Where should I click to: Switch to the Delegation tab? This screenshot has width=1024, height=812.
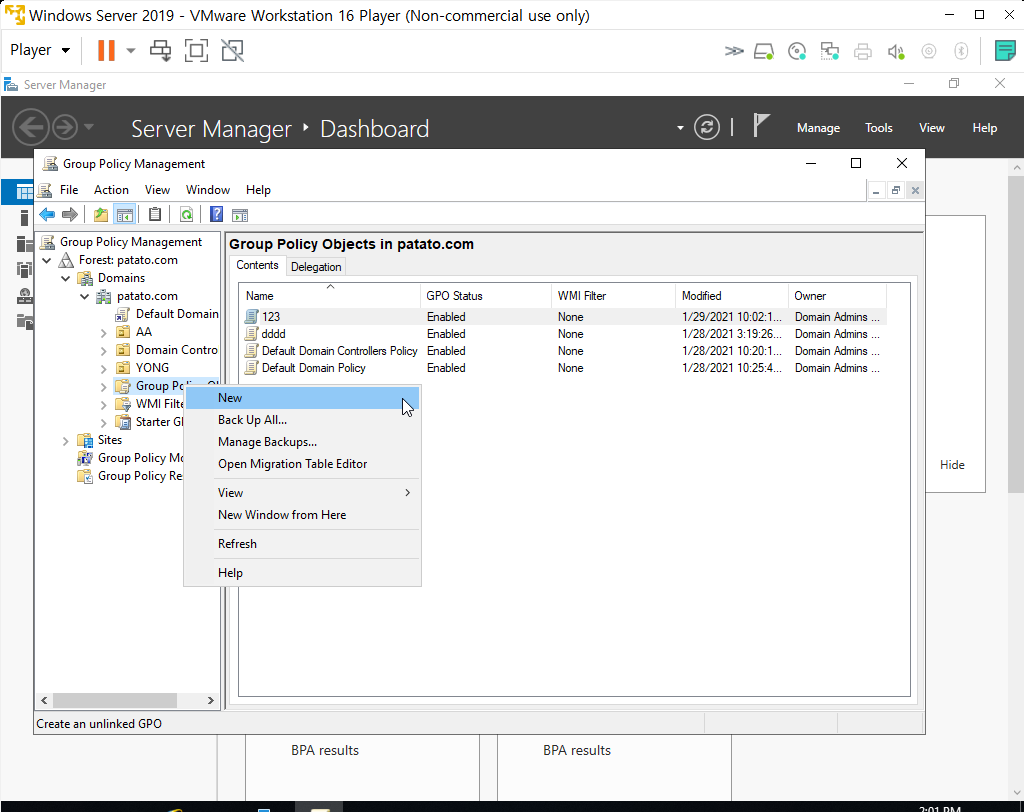(316, 267)
